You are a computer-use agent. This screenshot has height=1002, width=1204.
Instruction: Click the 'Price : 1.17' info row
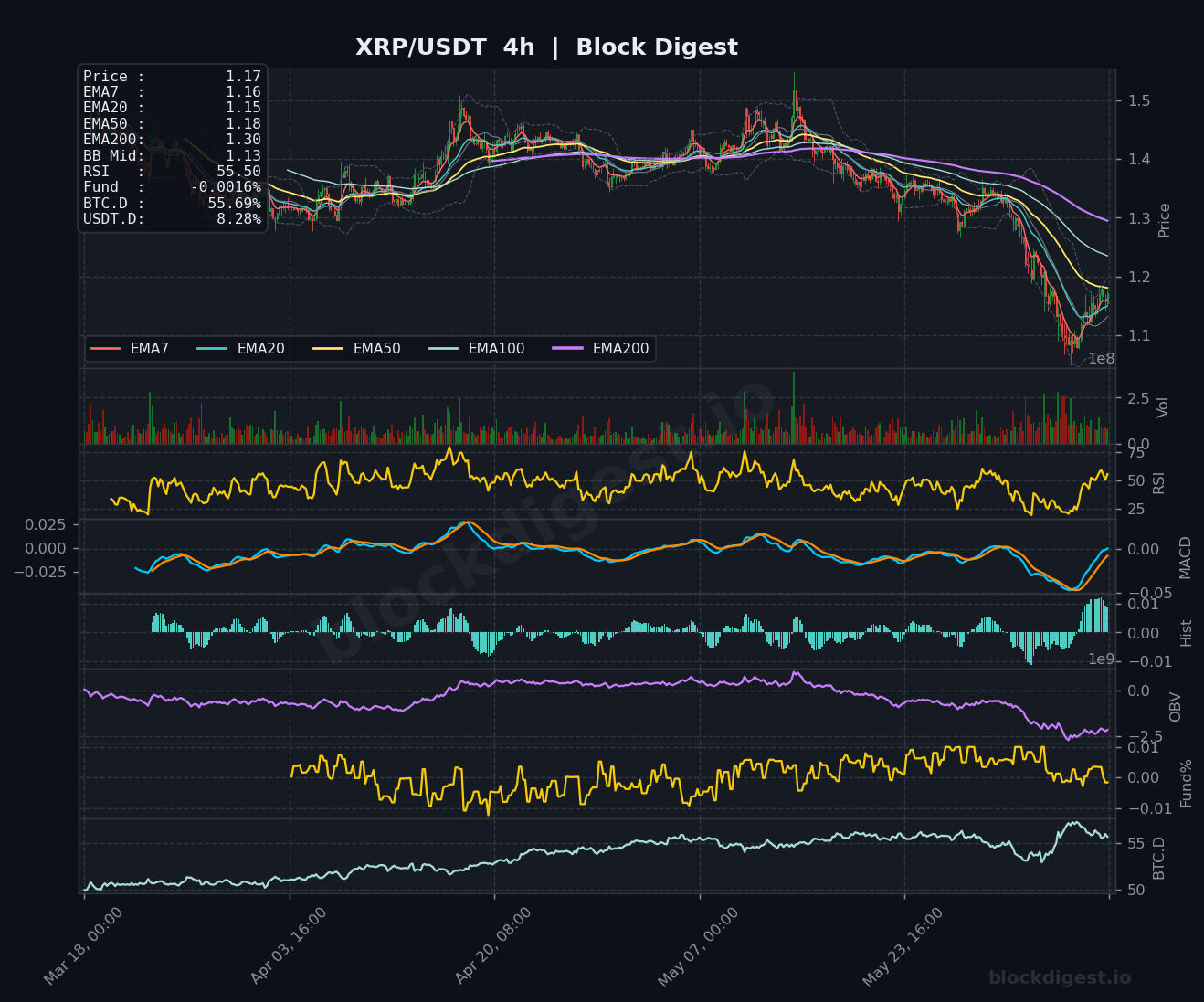[172, 77]
